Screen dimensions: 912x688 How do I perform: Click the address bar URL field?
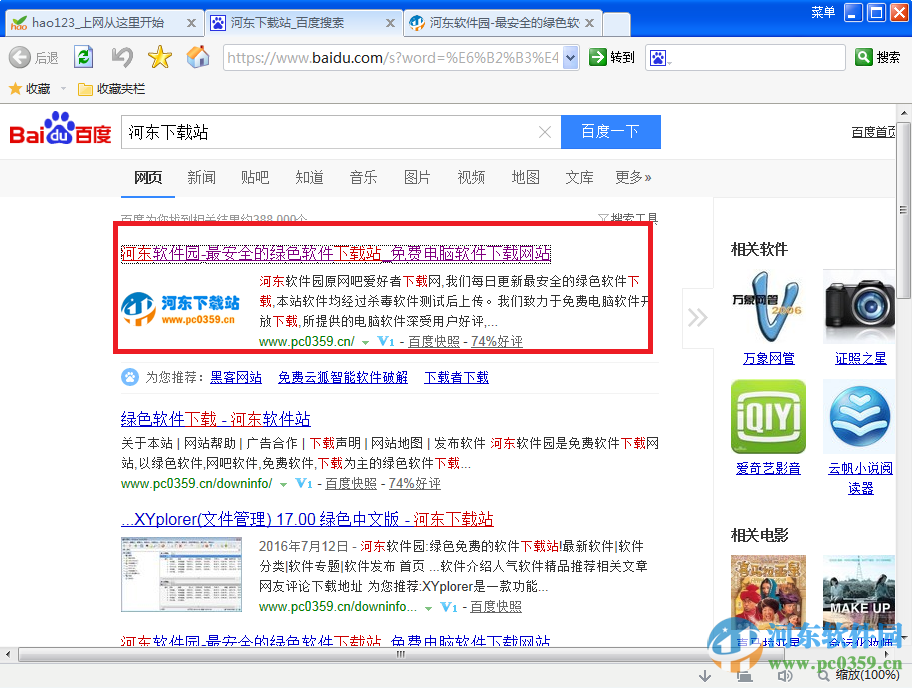pos(394,58)
